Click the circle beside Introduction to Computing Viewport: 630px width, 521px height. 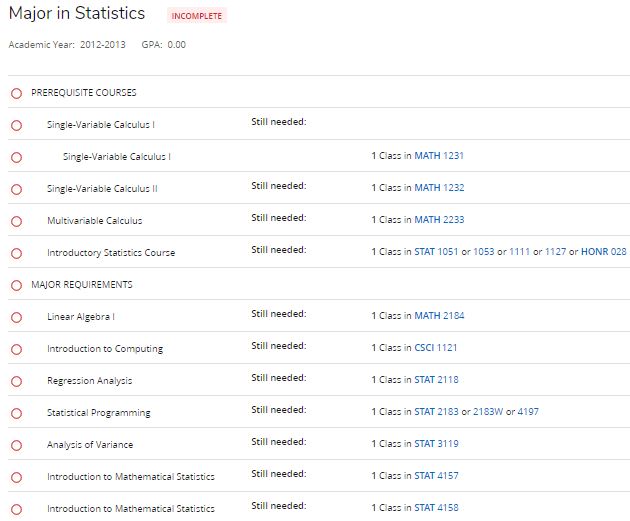16,349
